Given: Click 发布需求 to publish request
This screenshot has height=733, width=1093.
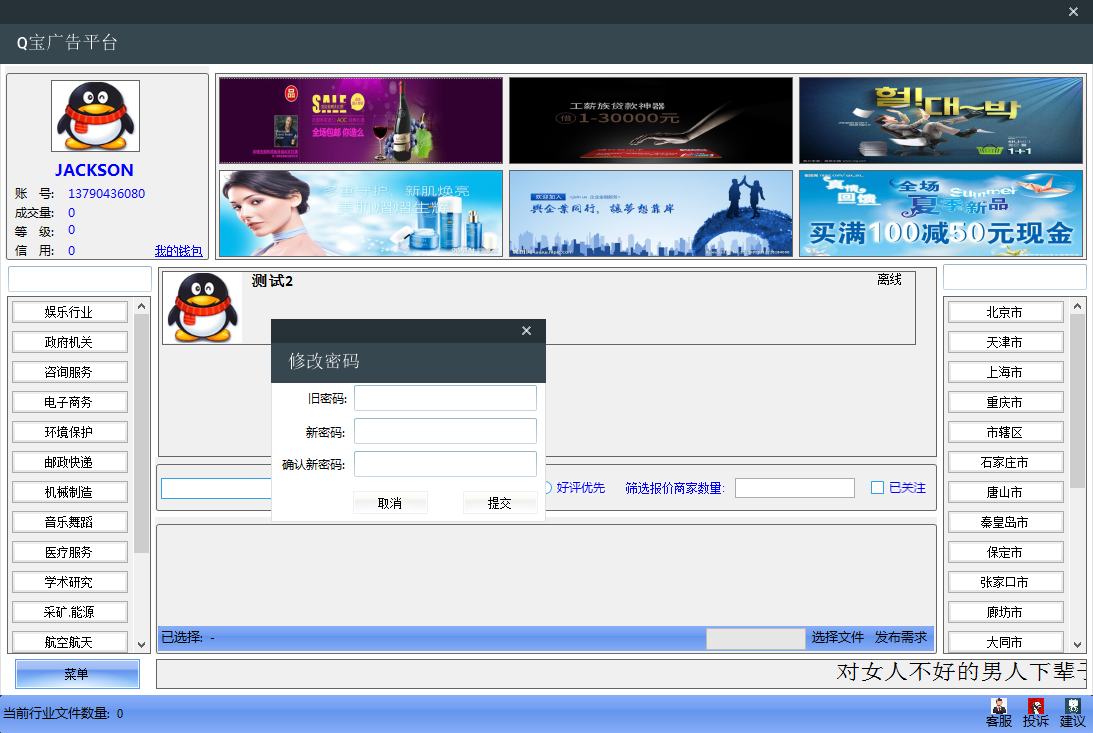Looking at the screenshot, I should pos(901,637).
